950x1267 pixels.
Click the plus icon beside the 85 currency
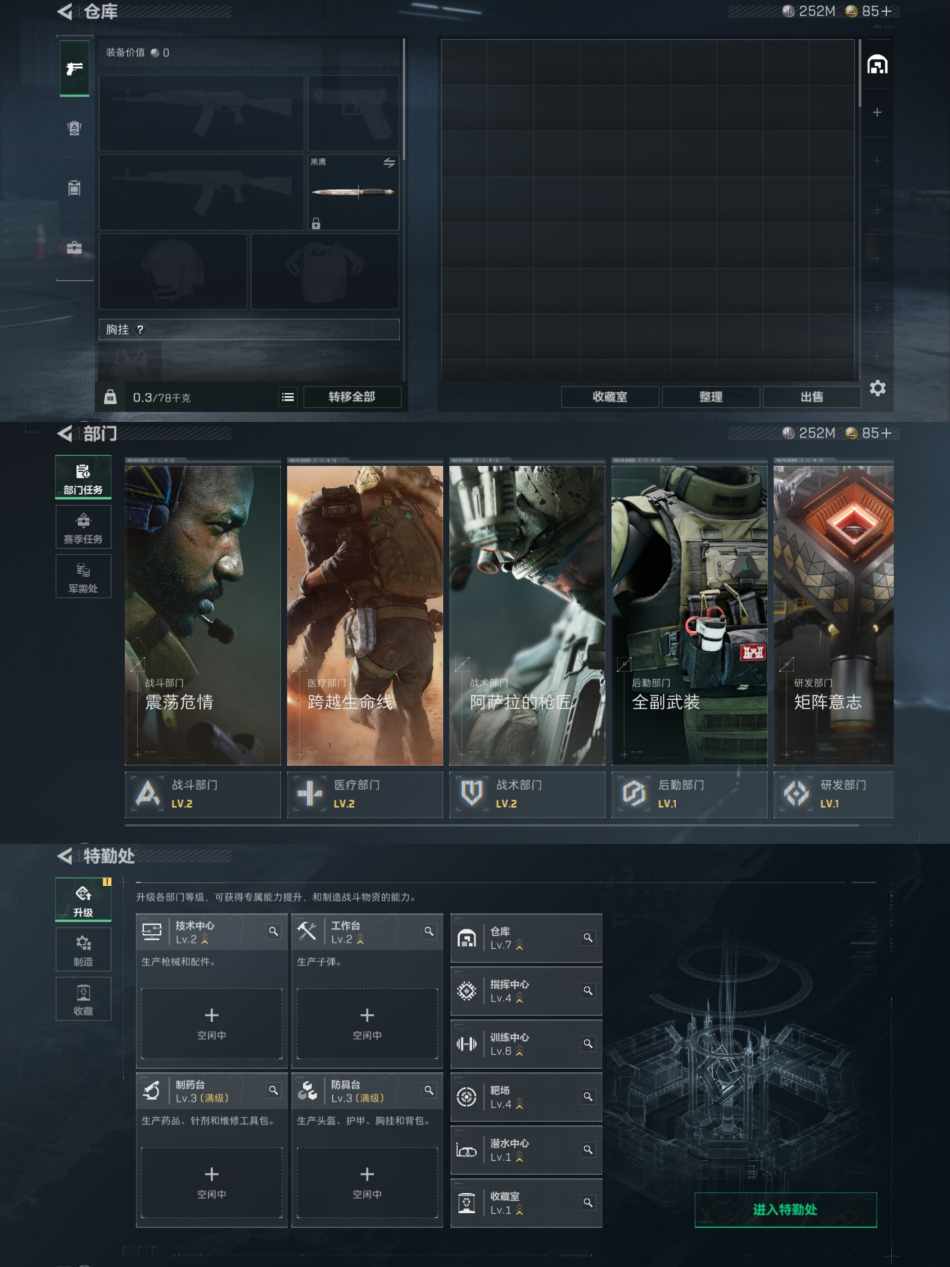883,12
